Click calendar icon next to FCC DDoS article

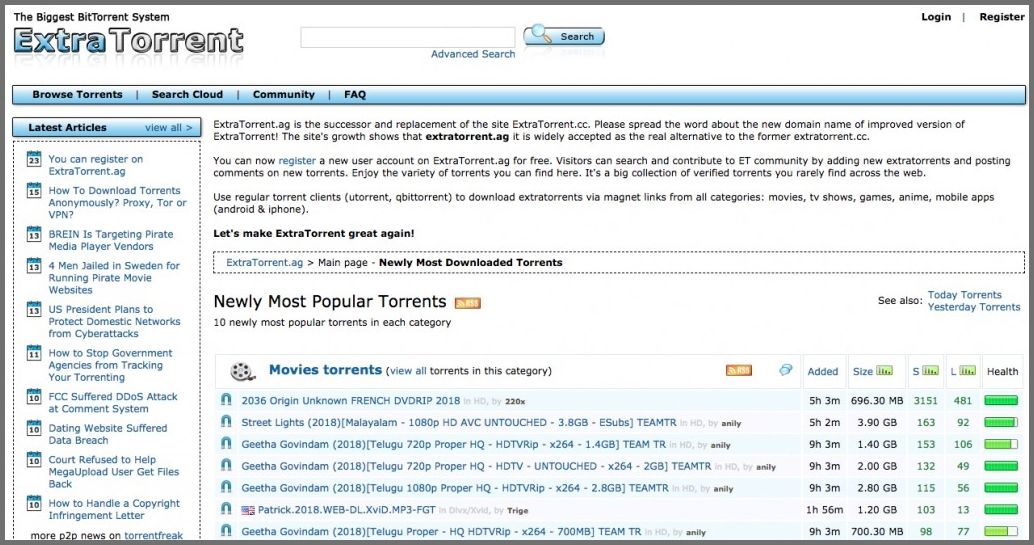[x=34, y=397]
